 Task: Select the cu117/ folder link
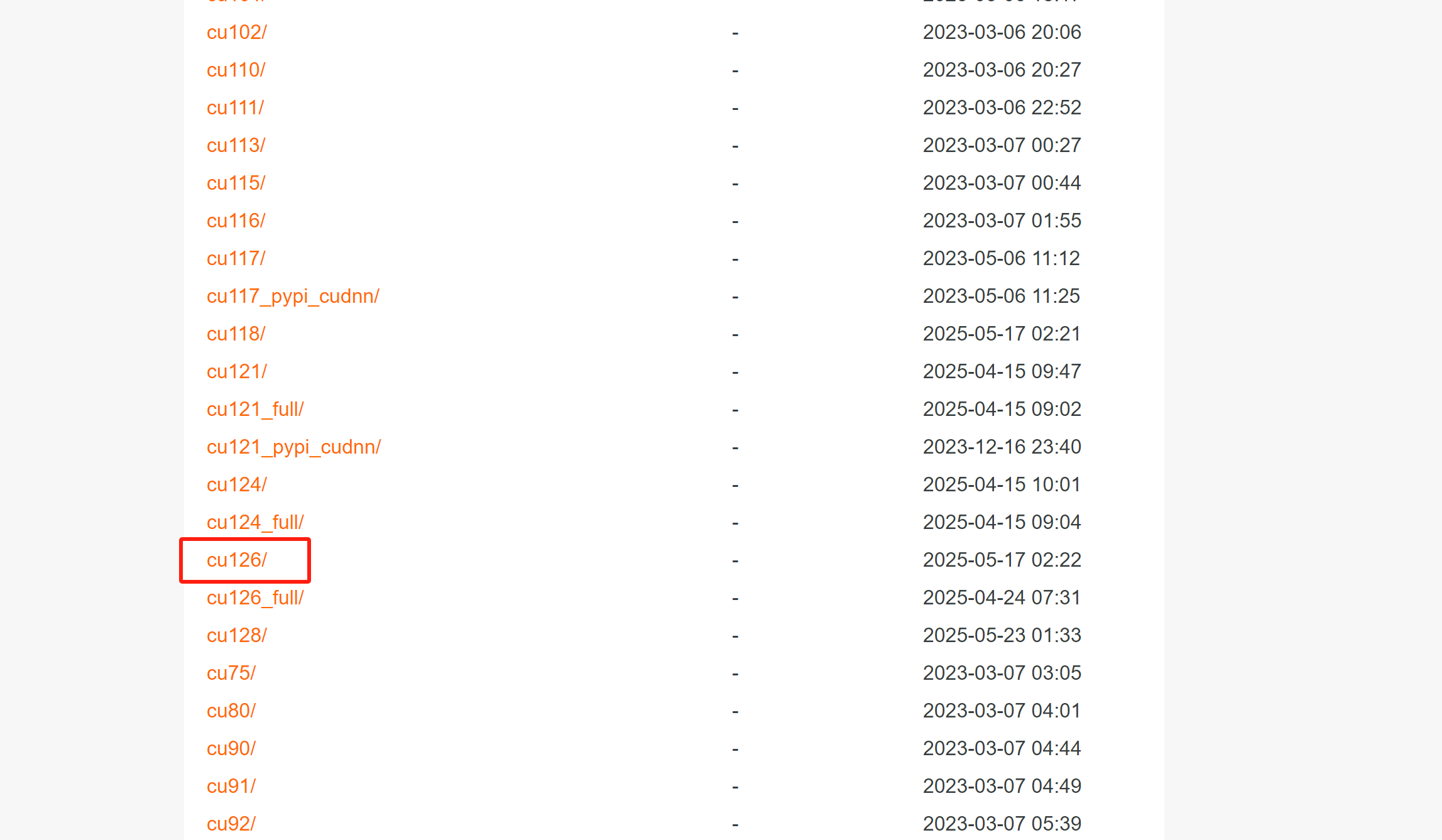236,258
